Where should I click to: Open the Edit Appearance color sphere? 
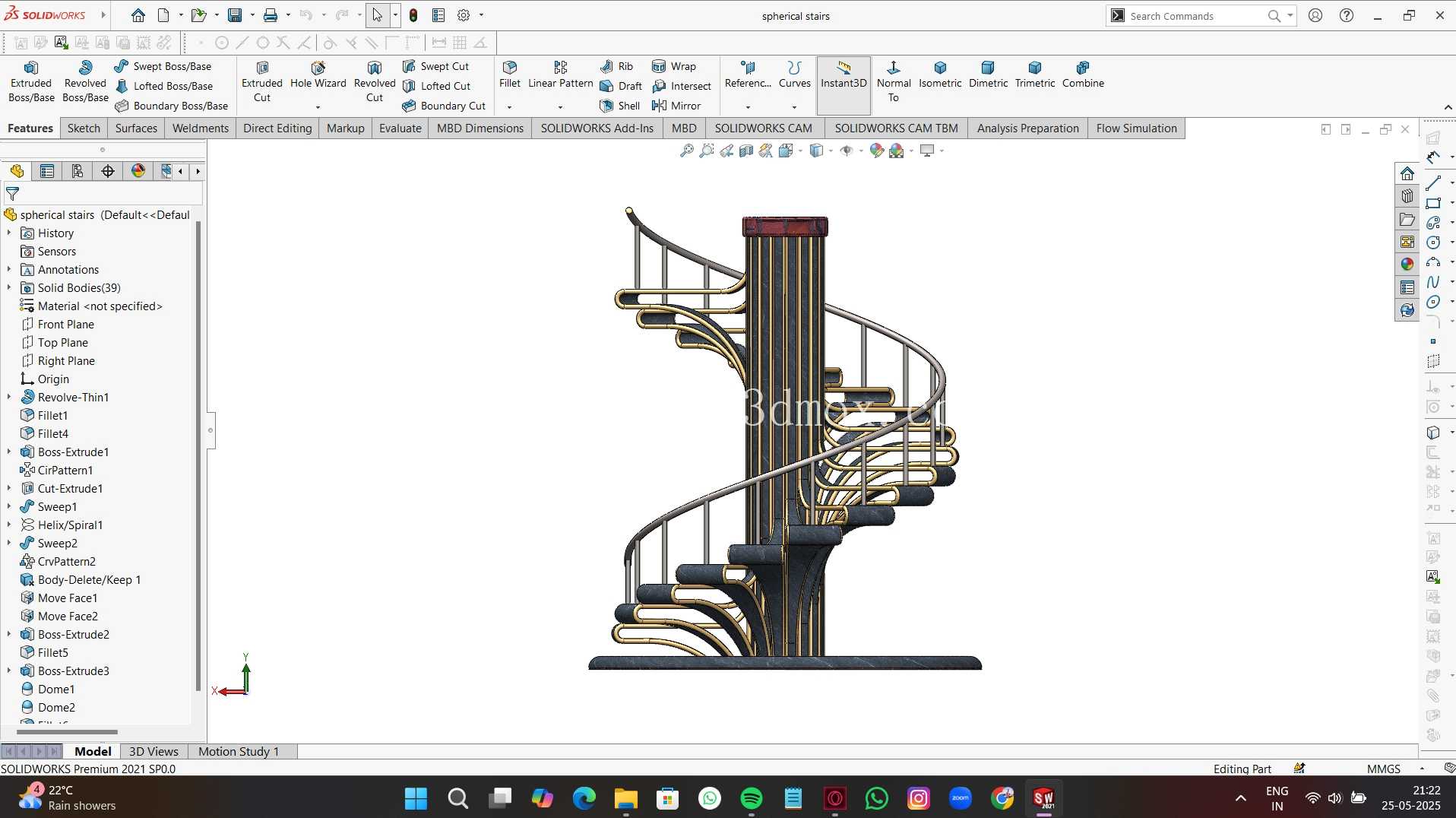click(x=877, y=151)
